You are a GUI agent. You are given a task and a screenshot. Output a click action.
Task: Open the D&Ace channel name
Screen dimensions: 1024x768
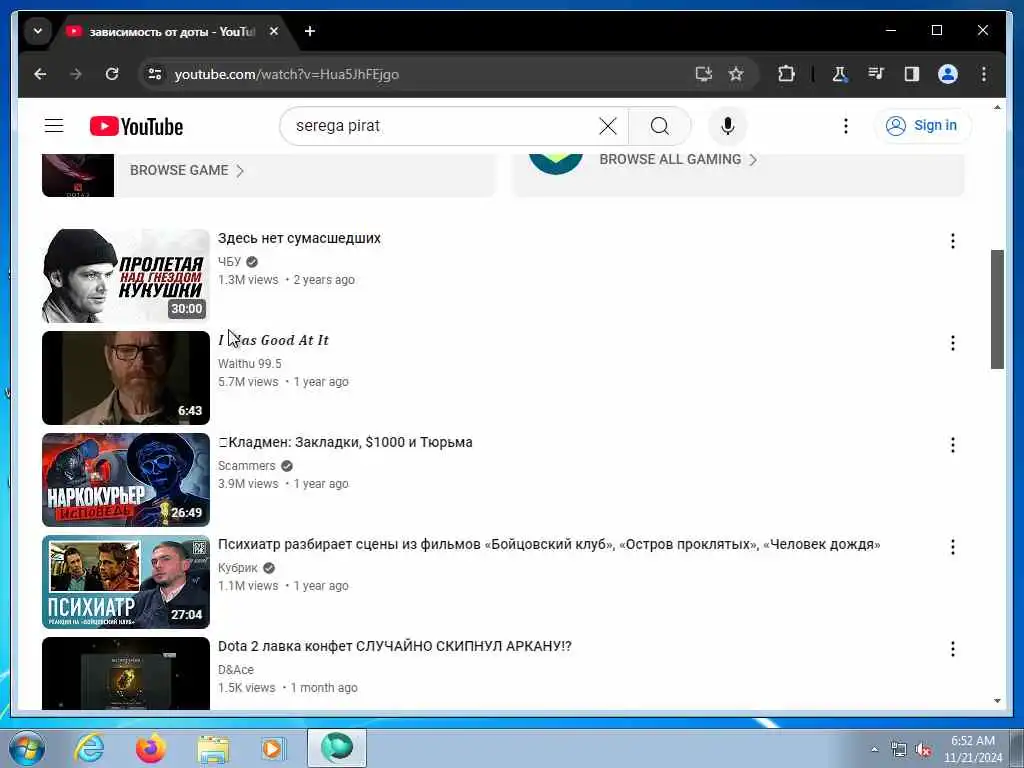(x=236, y=669)
